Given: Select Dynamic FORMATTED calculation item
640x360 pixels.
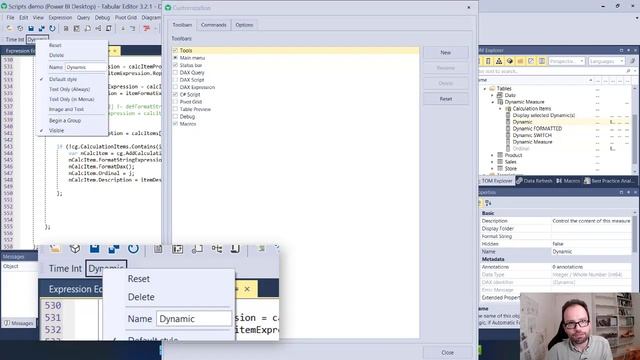Looking at the screenshot, I should (x=537, y=128).
